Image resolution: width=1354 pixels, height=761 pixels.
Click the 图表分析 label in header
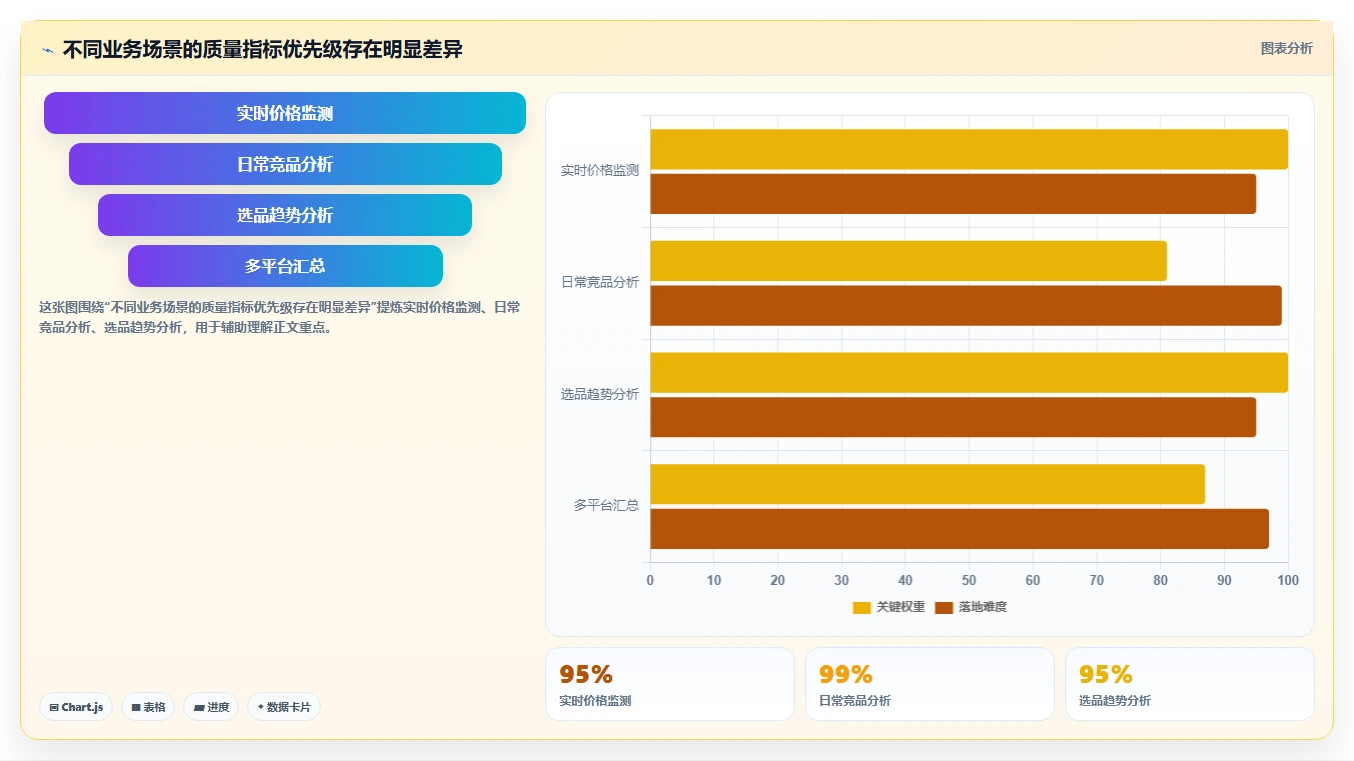(x=1286, y=48)
